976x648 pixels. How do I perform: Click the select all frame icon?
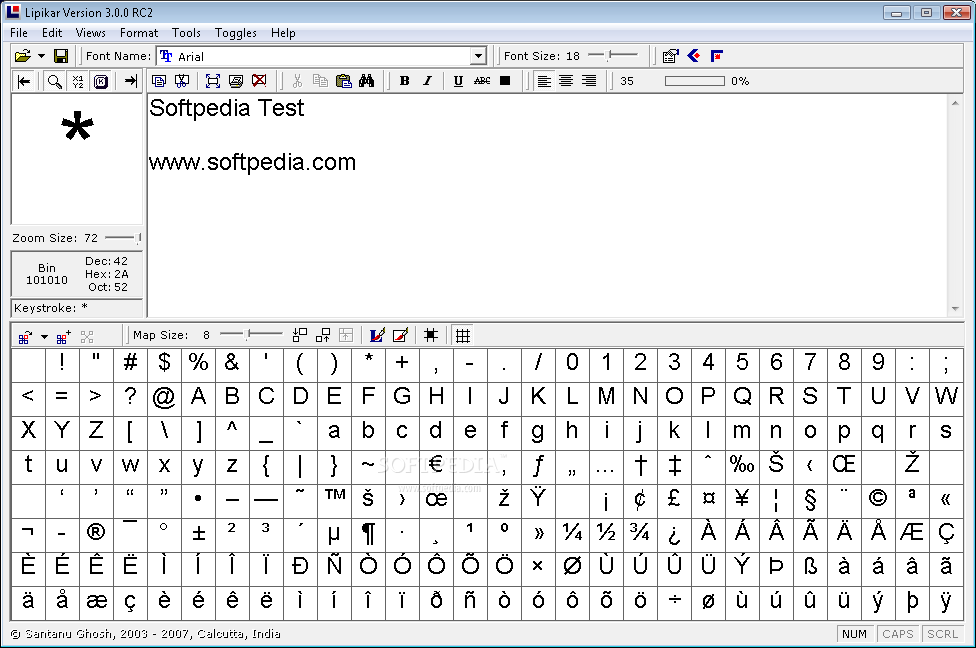coord(213,81)
